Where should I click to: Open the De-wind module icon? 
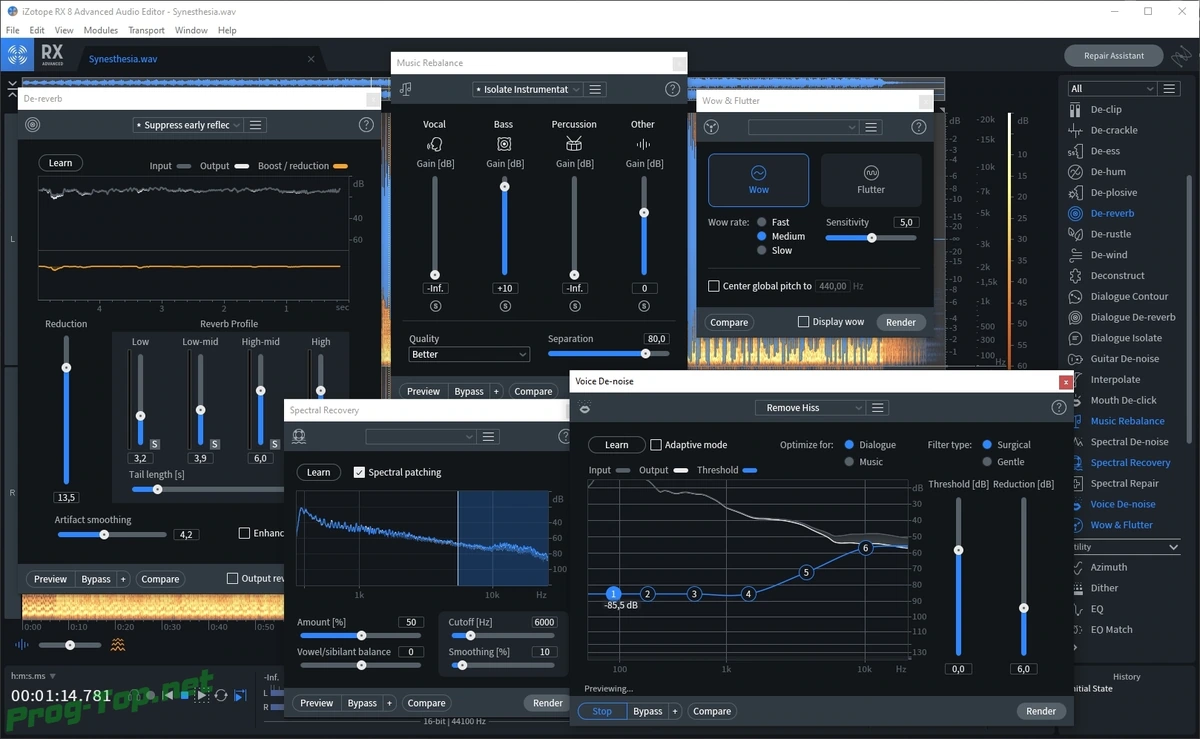click(x=1075, y=255)
